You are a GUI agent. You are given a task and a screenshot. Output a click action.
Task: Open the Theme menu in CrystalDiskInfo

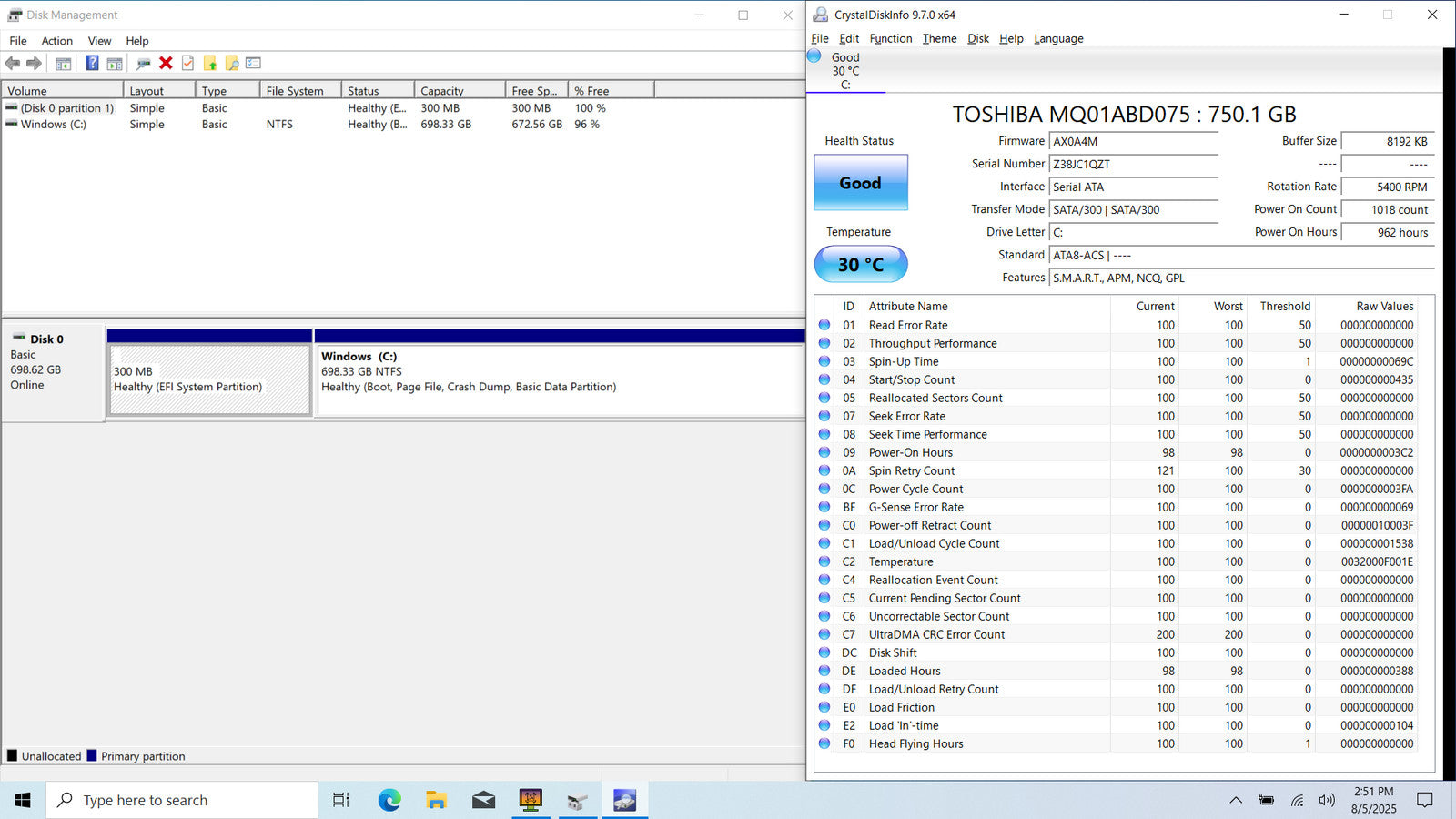tap(939, 38)
